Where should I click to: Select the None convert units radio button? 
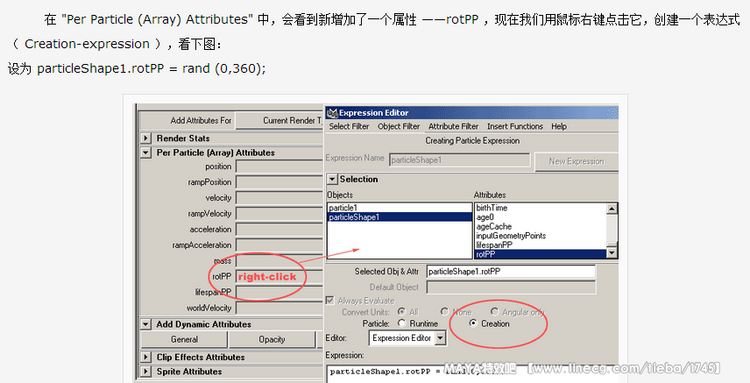[x=444, y=312]
